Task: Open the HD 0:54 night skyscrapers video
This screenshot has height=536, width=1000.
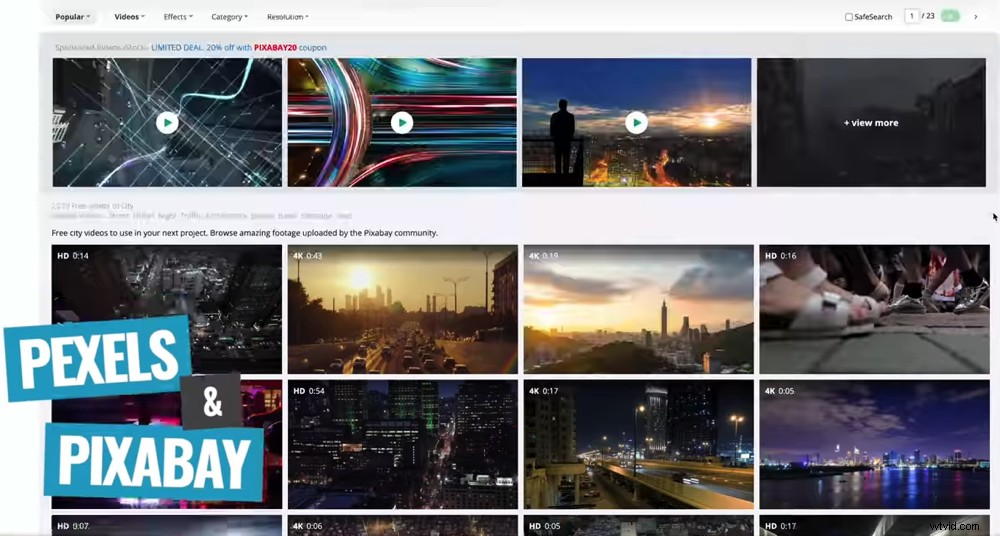Action: pos(402,445)
